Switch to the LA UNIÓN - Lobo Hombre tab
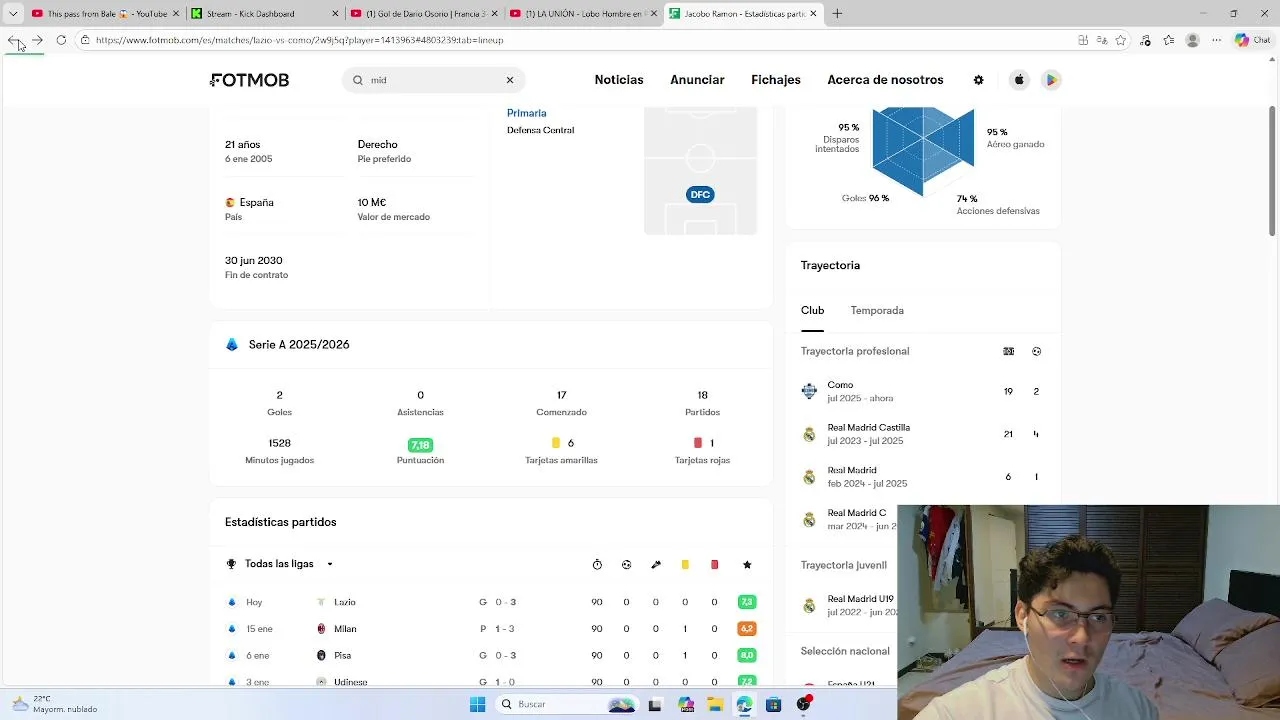Image resolution: width=1280 pixels, height=720 pixels. click(x=581, y=14)
